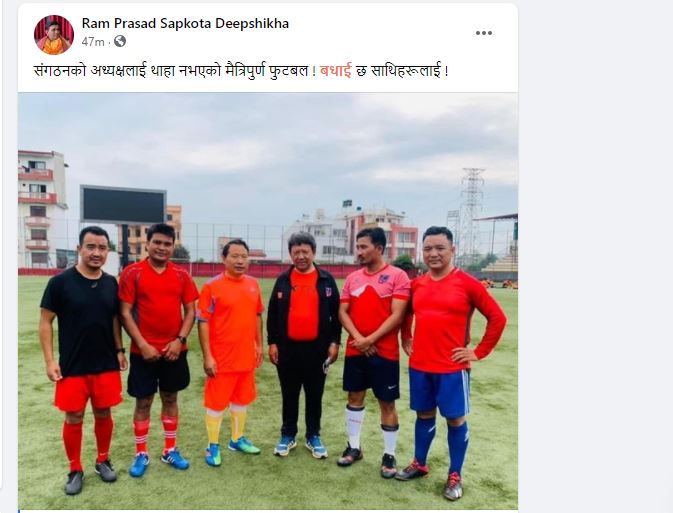Click the man in pink-red patterned jersey
Image resolution: width=673 pixels, height=513 pixels.
[x=374, y=352]
